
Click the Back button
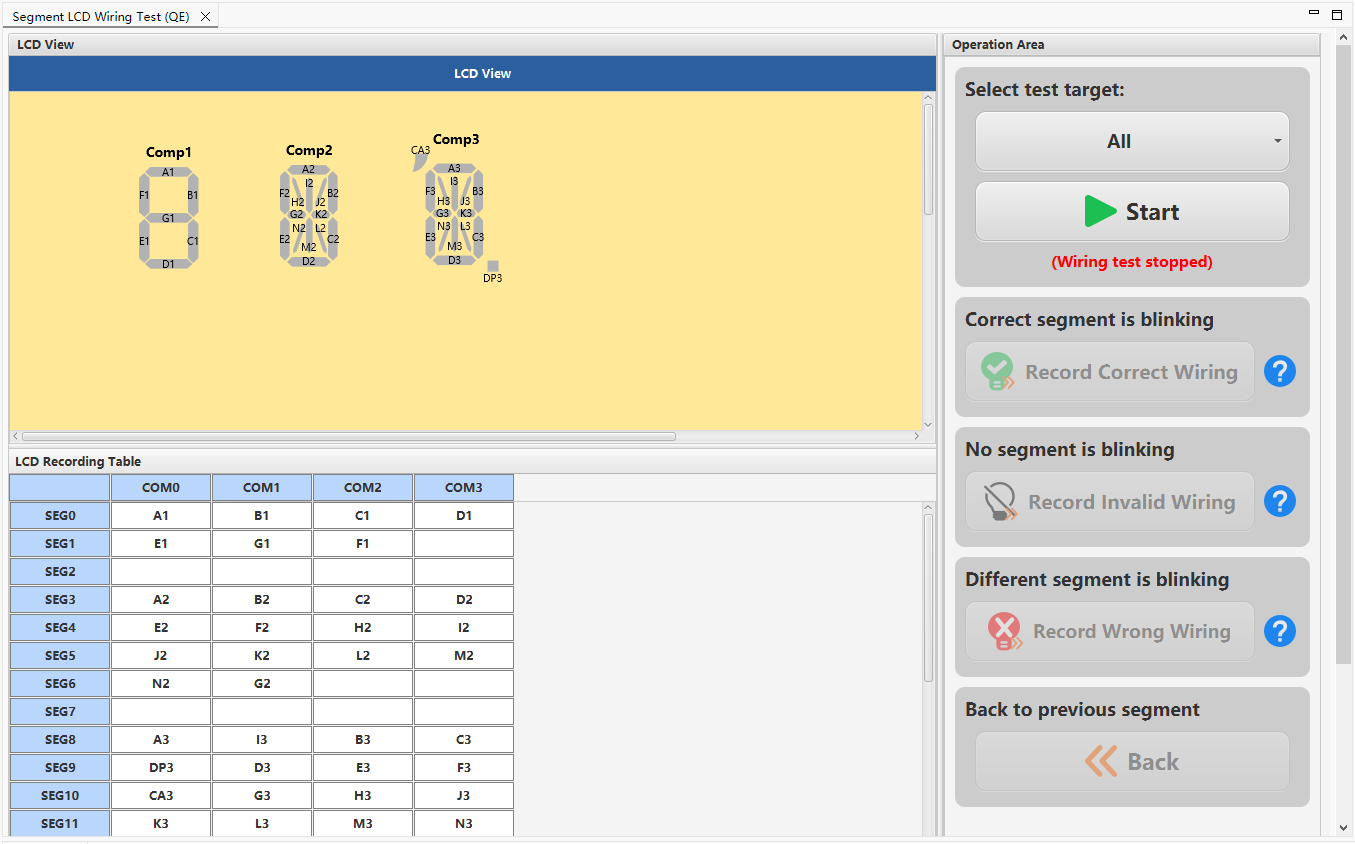1132,762
